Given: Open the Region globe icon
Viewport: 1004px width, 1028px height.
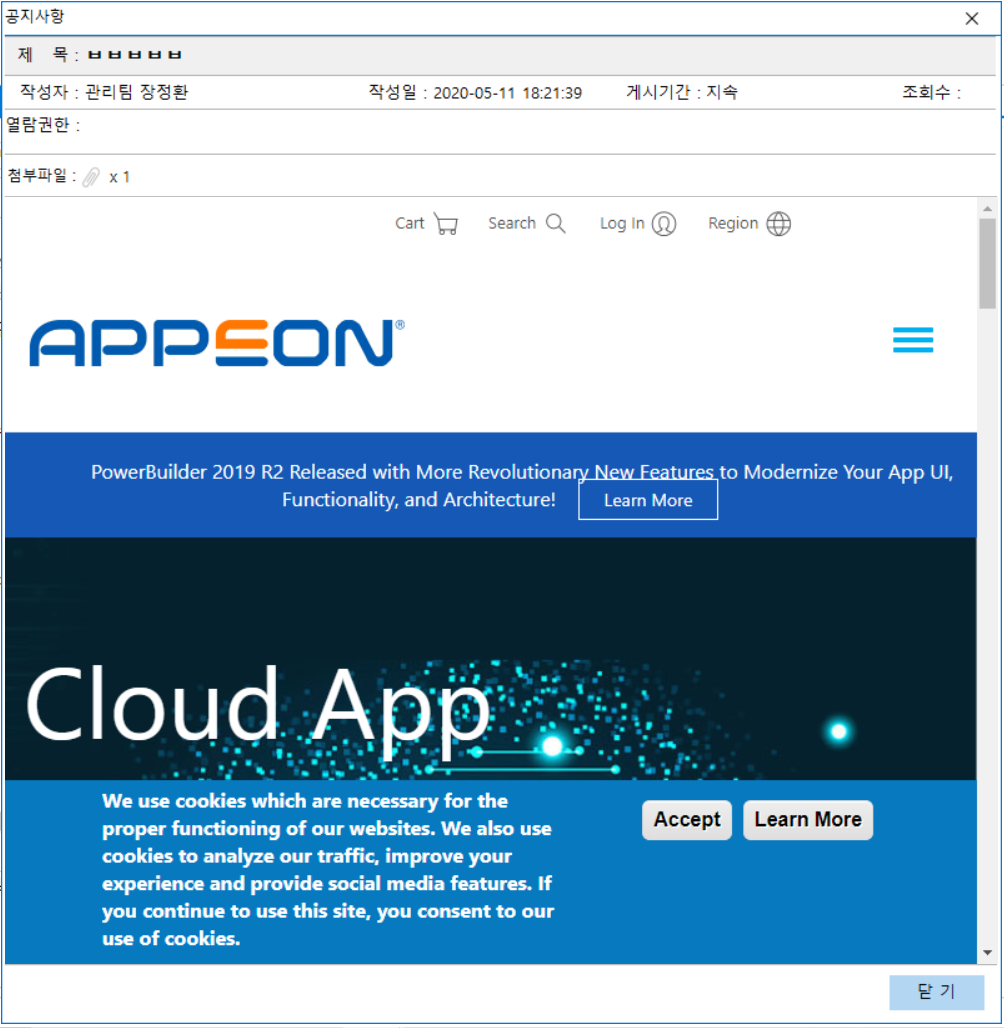Looking at the screenshot, I should pyautogui.click(x=779, y=224).
